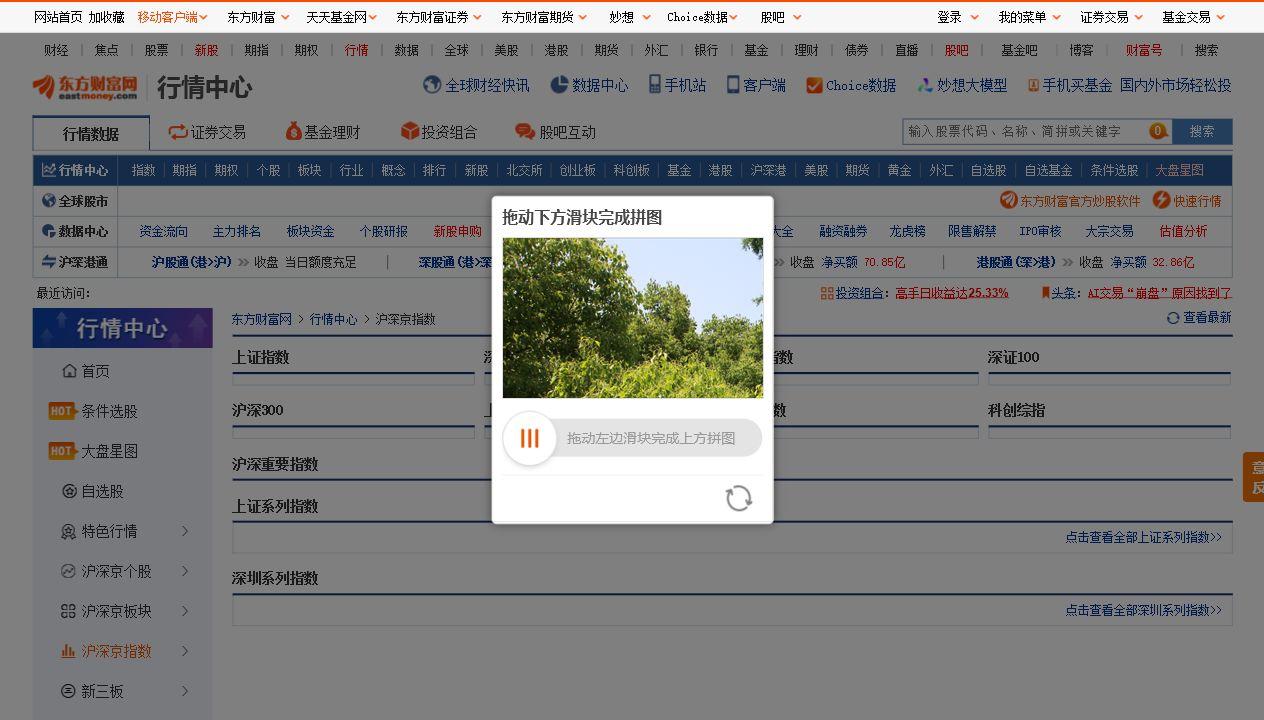This screenshot has height=720, width=1264.
Task: Click 行情中心 breadcrumb link
Action: click(333, 319)
